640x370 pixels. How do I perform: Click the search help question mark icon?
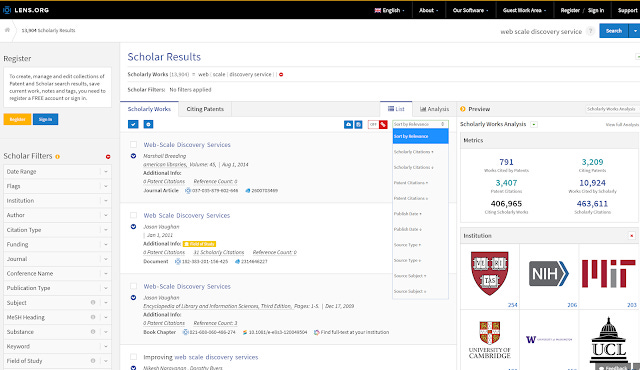point(590,31)
